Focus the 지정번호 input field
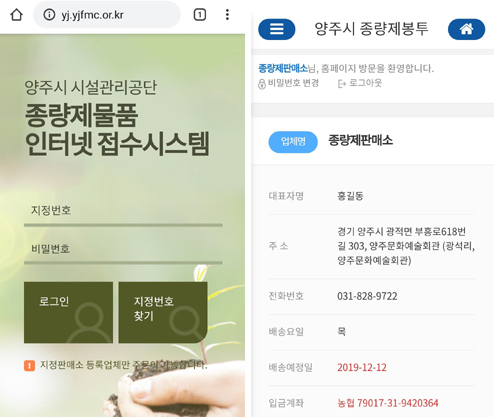Image resolution: width=500 pixels, height=417 pixels. (123, 212)
